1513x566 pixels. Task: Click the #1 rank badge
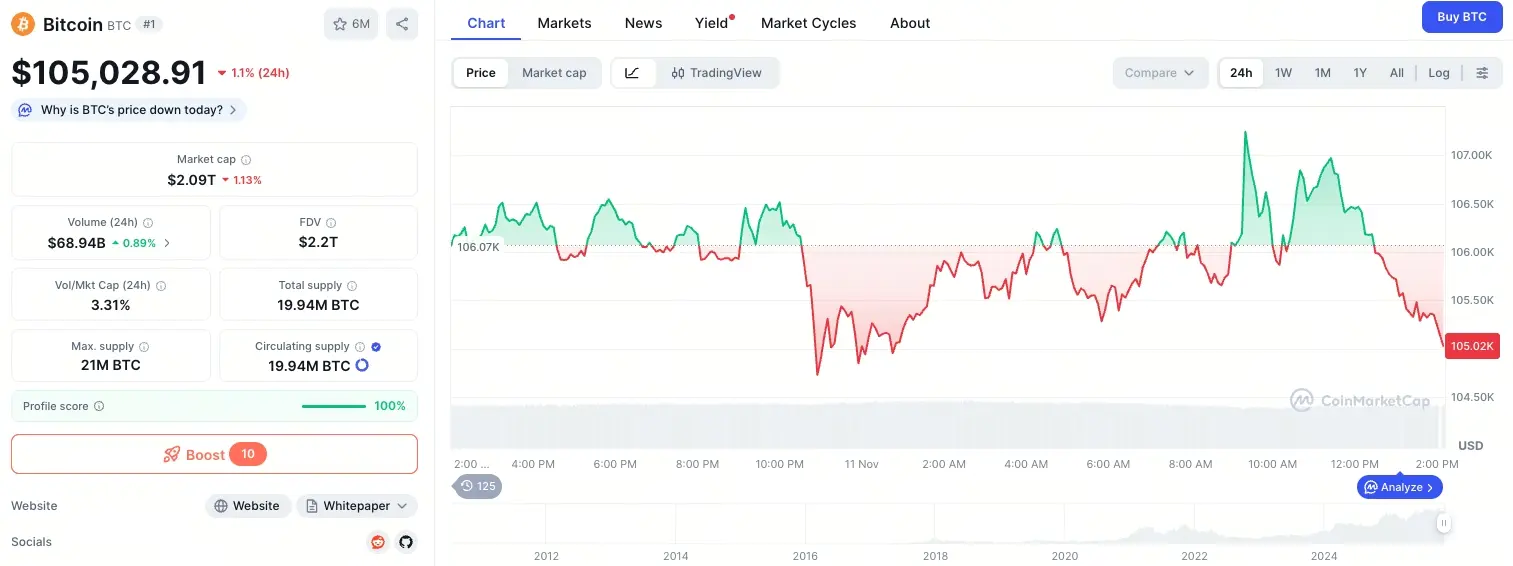[149, 24]
